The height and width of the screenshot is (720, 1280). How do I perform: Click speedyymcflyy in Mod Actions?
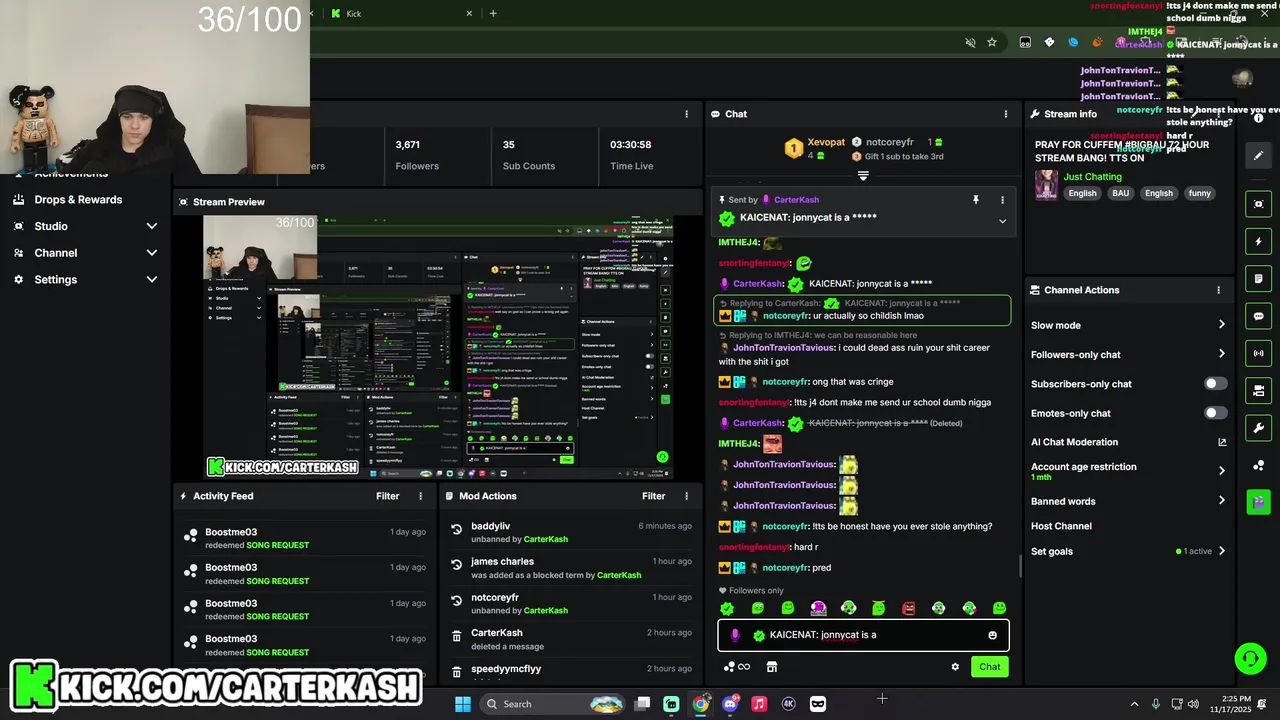[506, 669]
